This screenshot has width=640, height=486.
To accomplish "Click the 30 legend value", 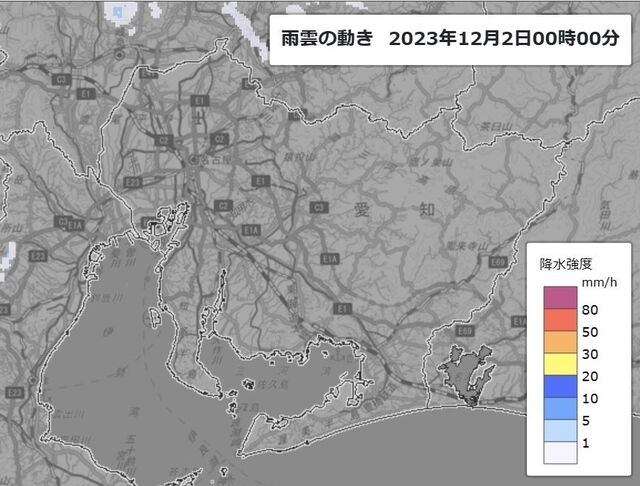I will point(590,354).
